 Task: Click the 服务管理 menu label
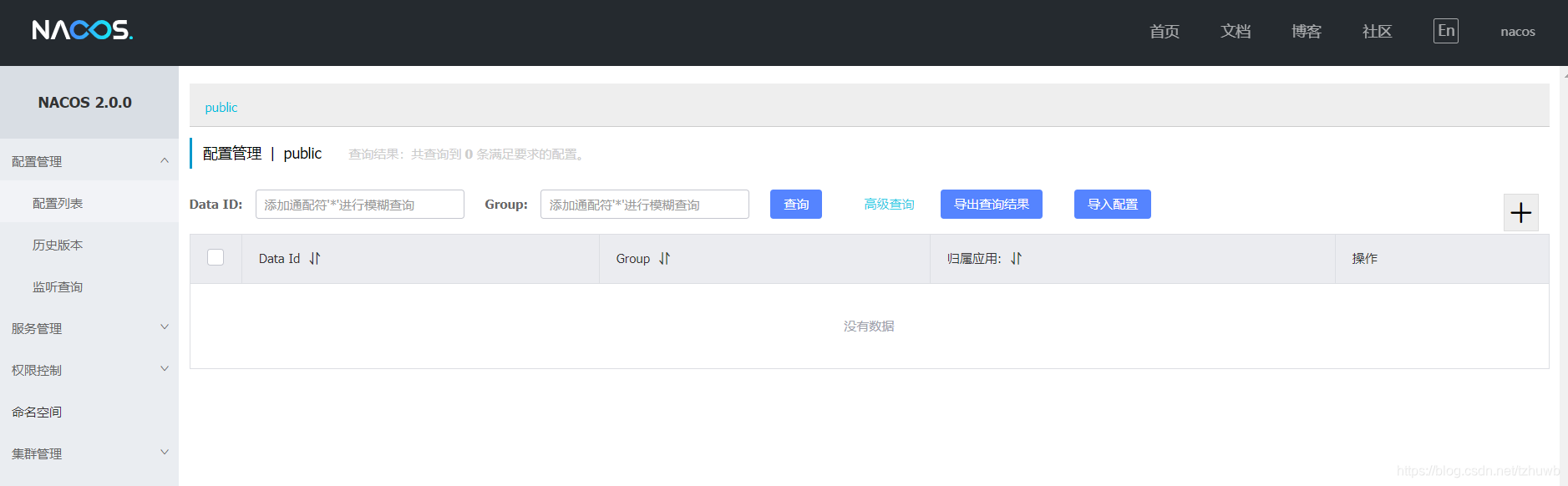[x=37, y=328]
